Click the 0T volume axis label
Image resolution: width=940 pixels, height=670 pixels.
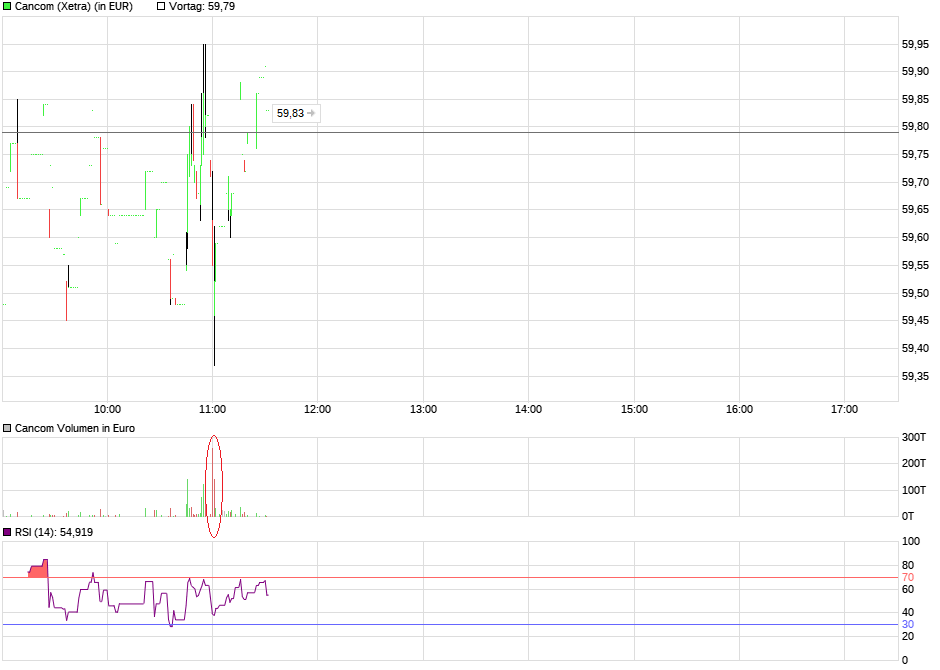pos(908,517)
